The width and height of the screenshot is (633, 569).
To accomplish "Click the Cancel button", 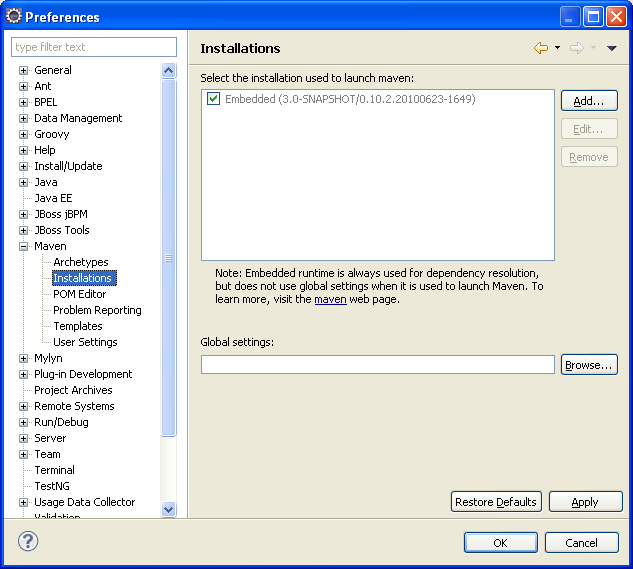I will pos(581,542).
